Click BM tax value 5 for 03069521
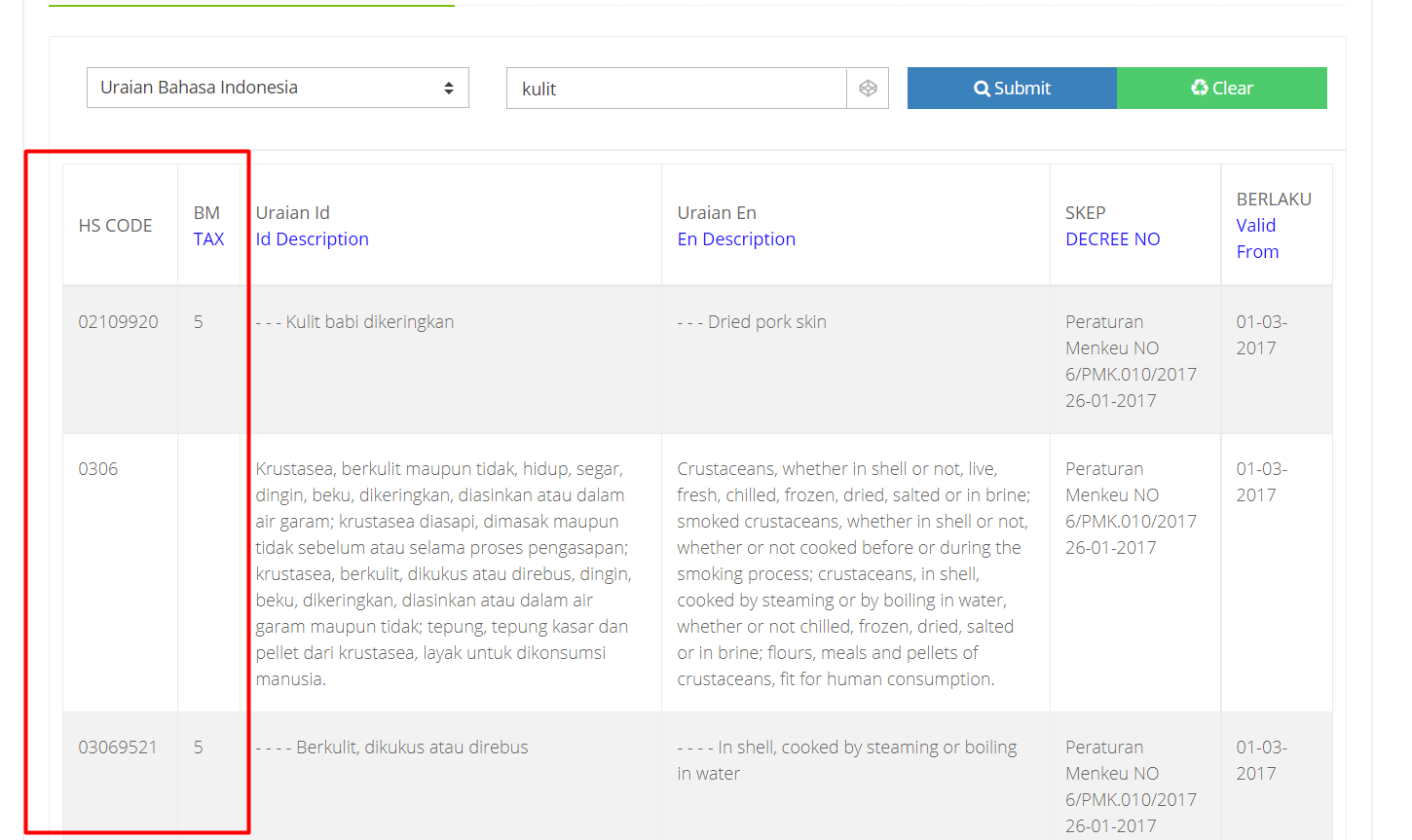The width and height of the screenshot is (1412, 840). 199,748
